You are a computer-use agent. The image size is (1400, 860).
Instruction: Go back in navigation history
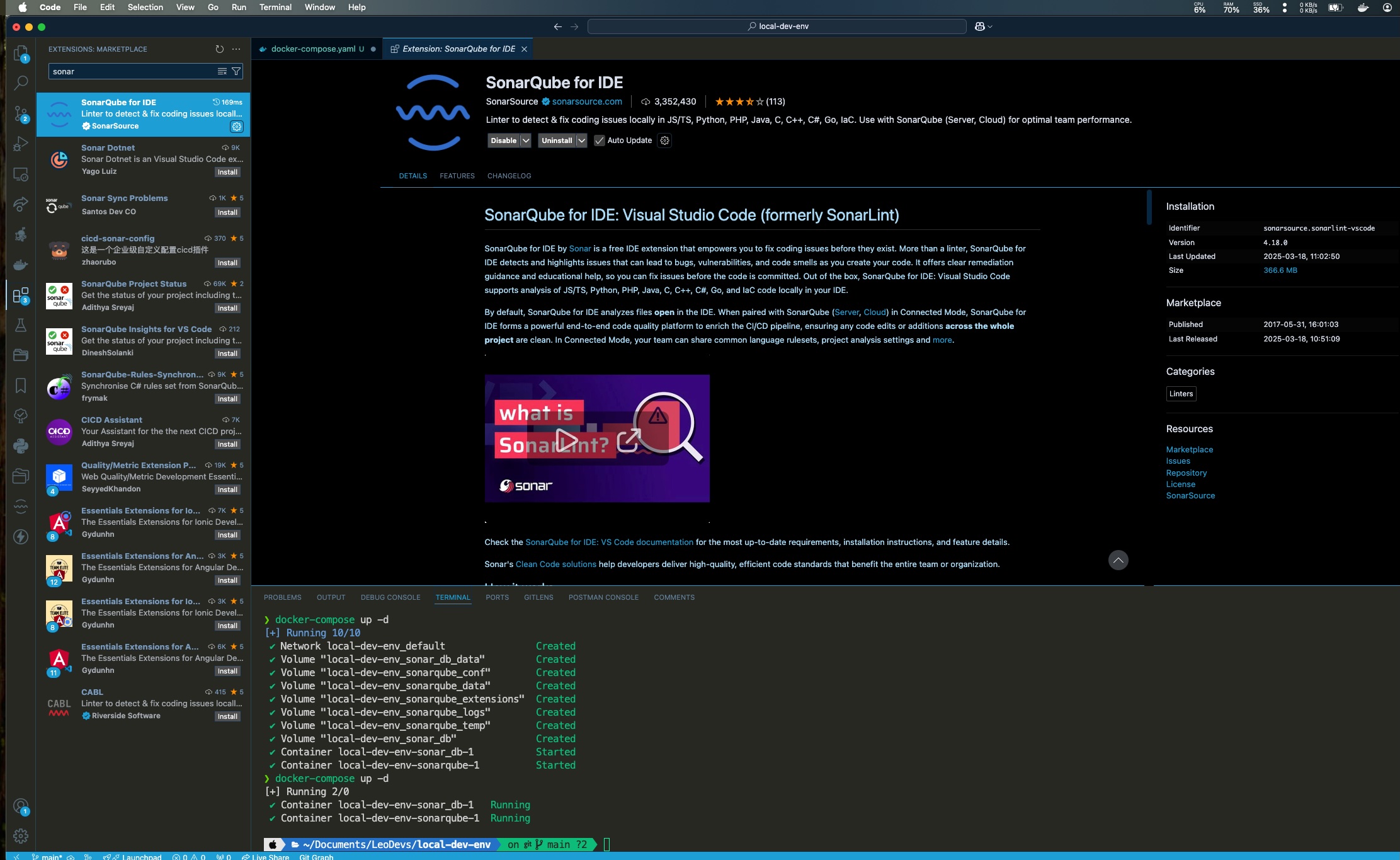557,26
